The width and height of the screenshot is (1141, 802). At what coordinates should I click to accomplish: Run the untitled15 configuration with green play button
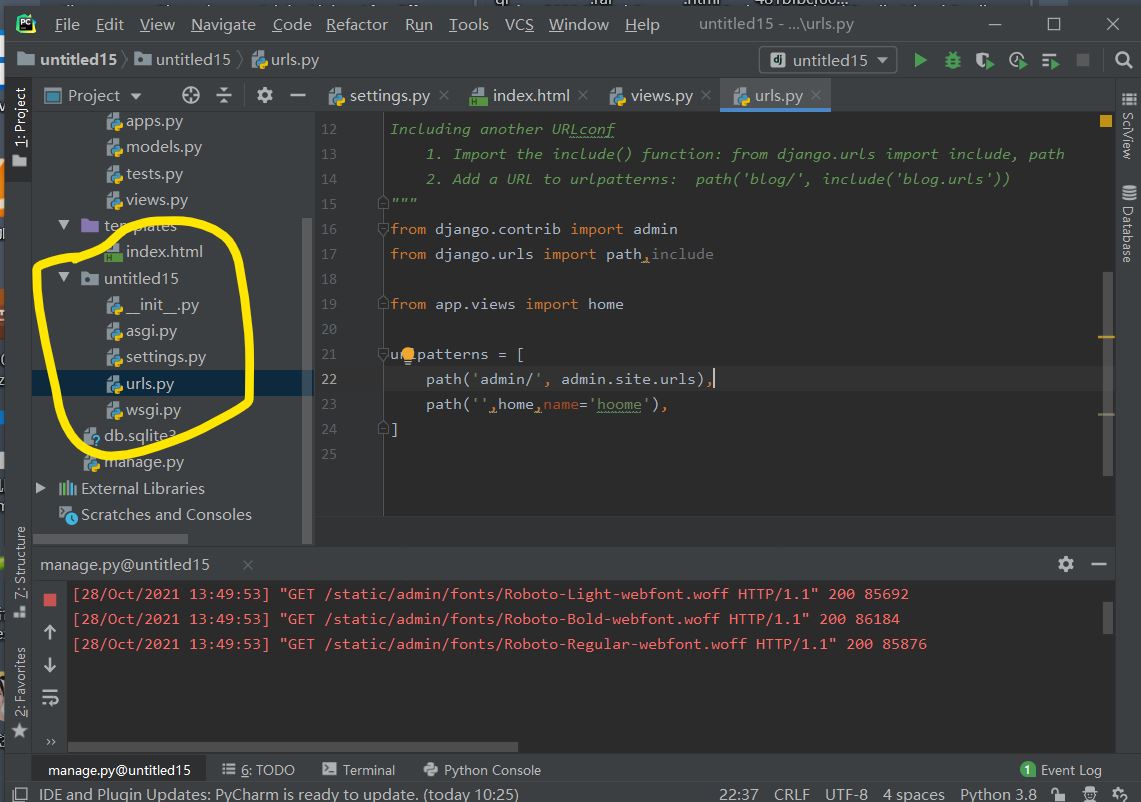tap(920, 60)
